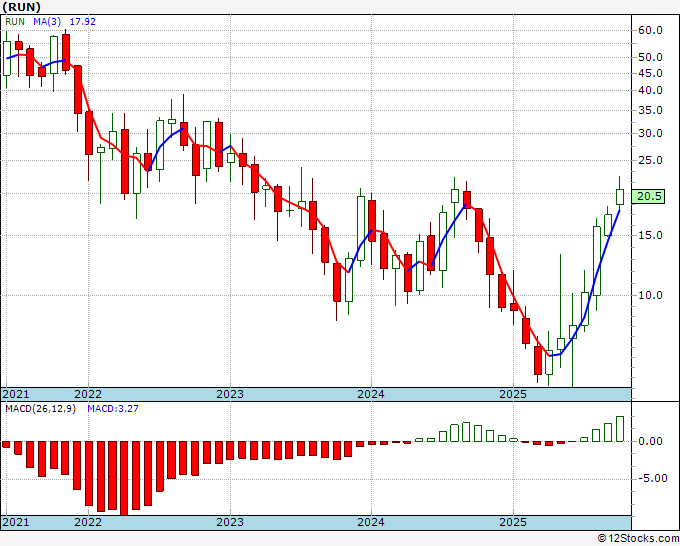
Task: Click 2021 on the MACD timeline
Action: pyautogui.click(x=16, y=522)
